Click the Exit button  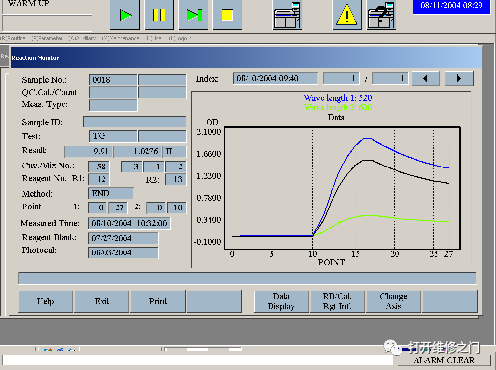[x=102, y=302]
